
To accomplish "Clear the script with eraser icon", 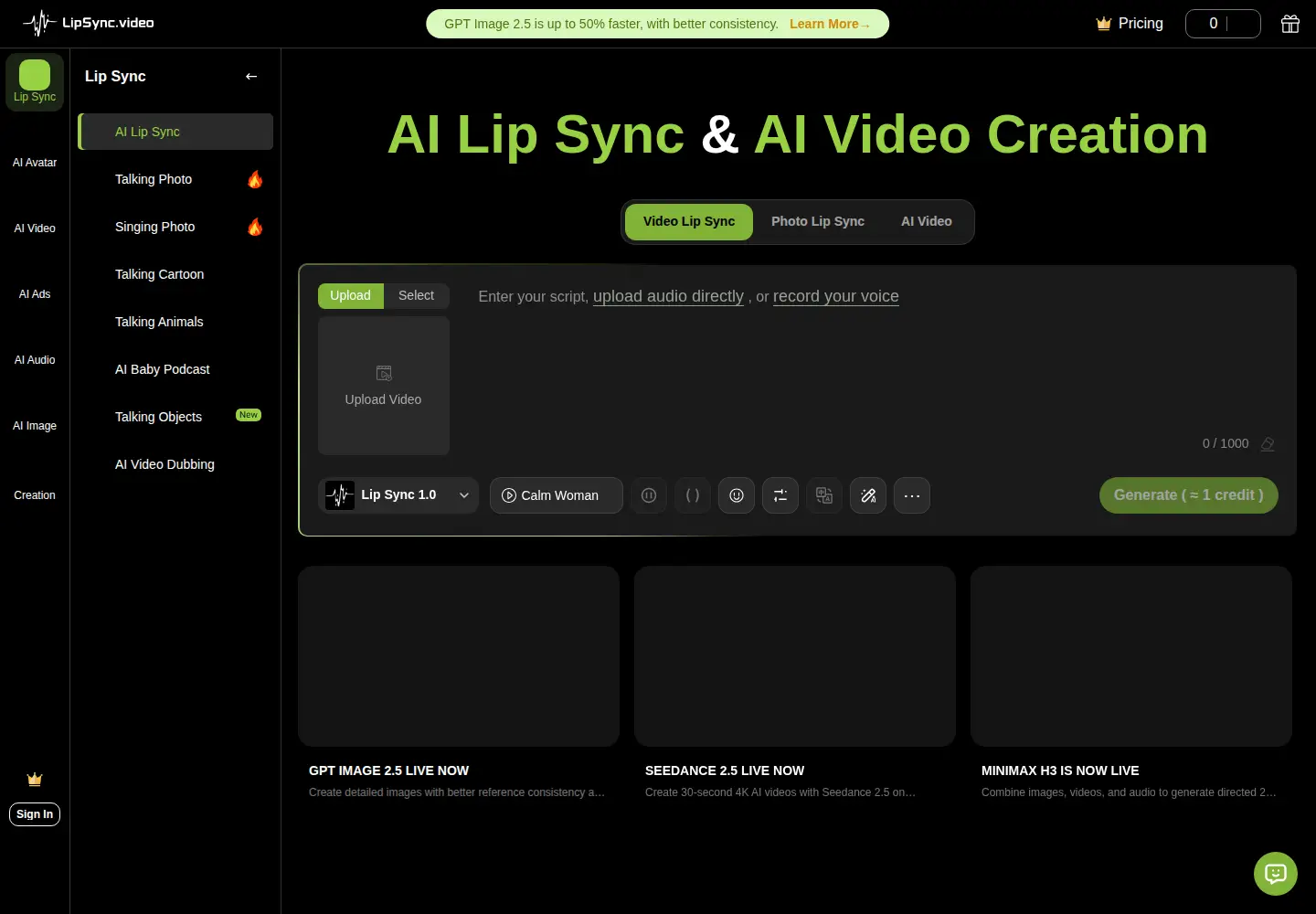I will tap(1268, 444).
